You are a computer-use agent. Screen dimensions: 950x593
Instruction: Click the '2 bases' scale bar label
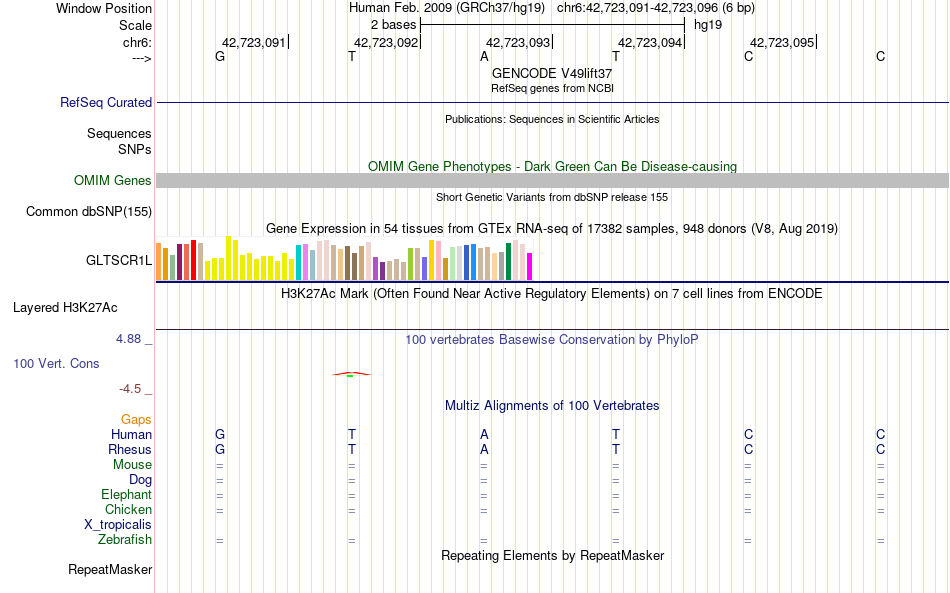[393, 25]
